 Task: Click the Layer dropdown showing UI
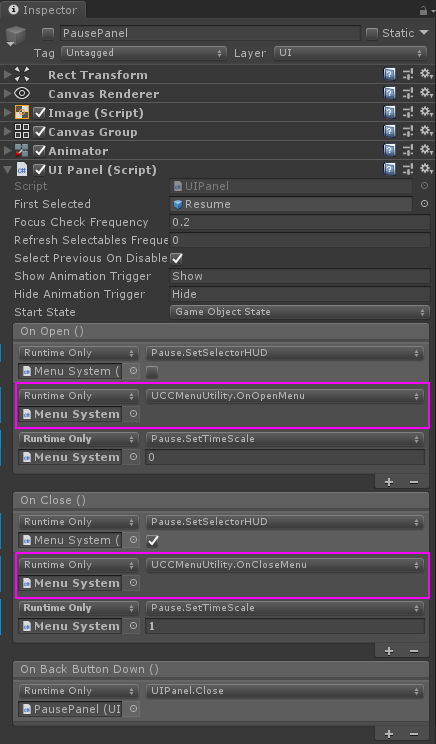tap(351, 53)
